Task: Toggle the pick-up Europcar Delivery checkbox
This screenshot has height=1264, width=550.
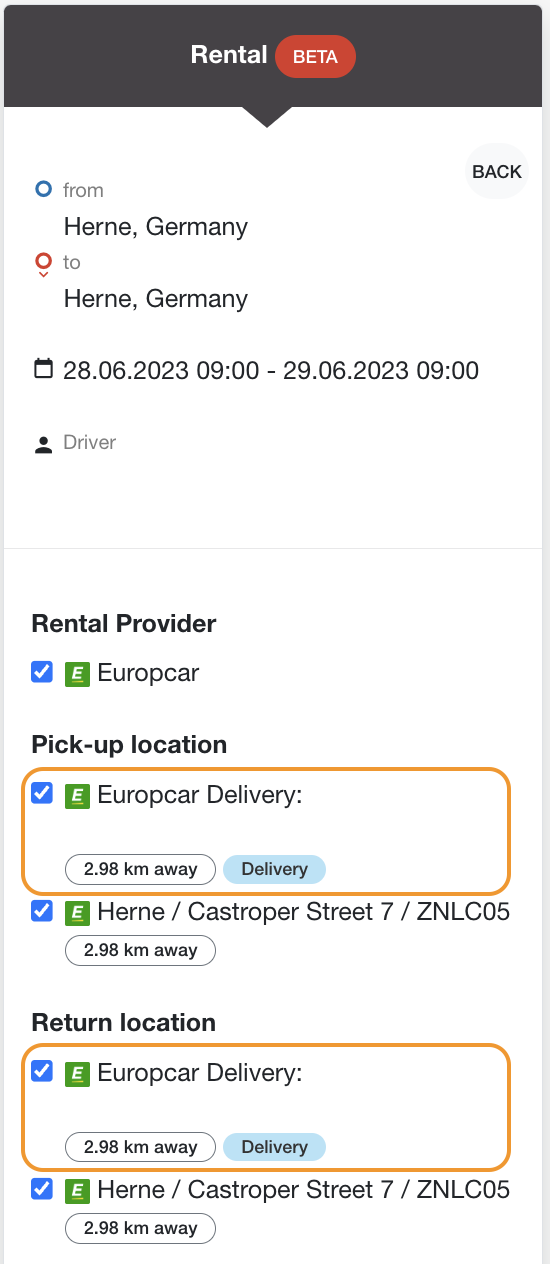Action: pyautogui.click(x=42, y=793)
